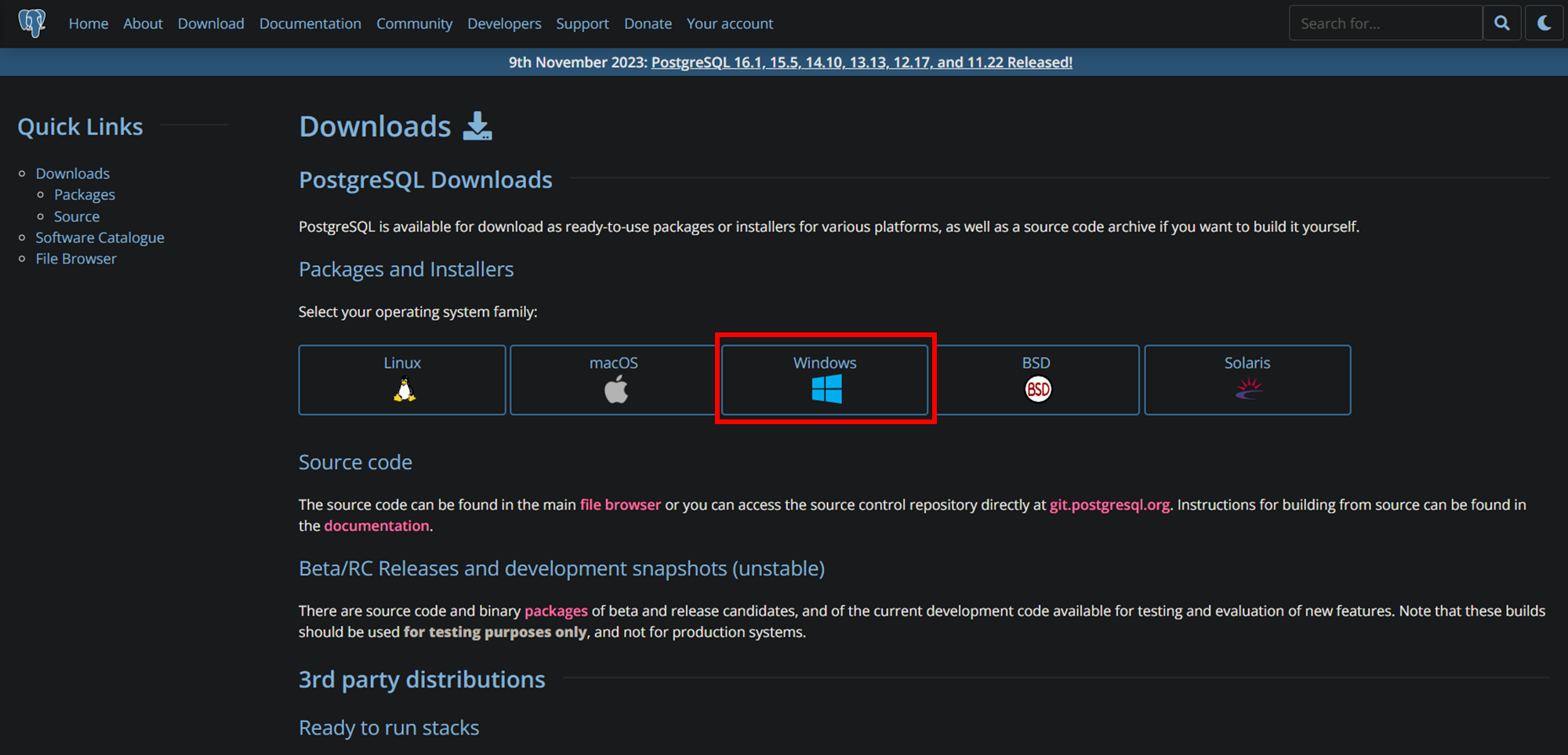Screen dimensions: 1568x755
Task: Click the 'PostgreSQL Downloads' heading
Action: [x=426, y=180]
